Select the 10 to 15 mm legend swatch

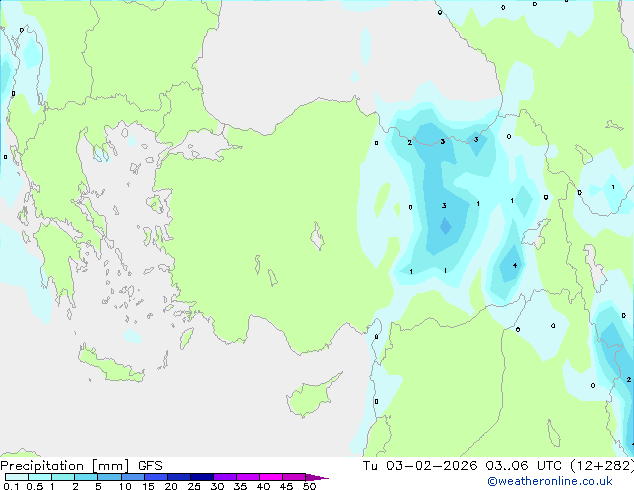[x=132, y=477]
